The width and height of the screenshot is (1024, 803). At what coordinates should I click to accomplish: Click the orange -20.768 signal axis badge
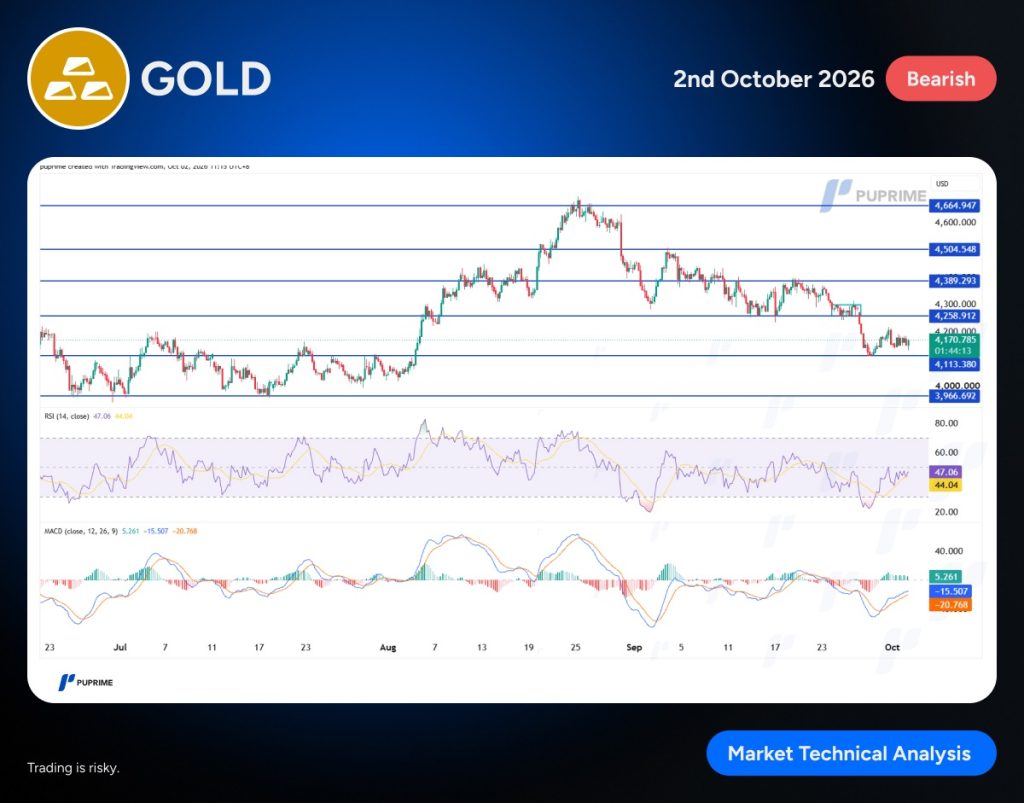pos(950,605)
